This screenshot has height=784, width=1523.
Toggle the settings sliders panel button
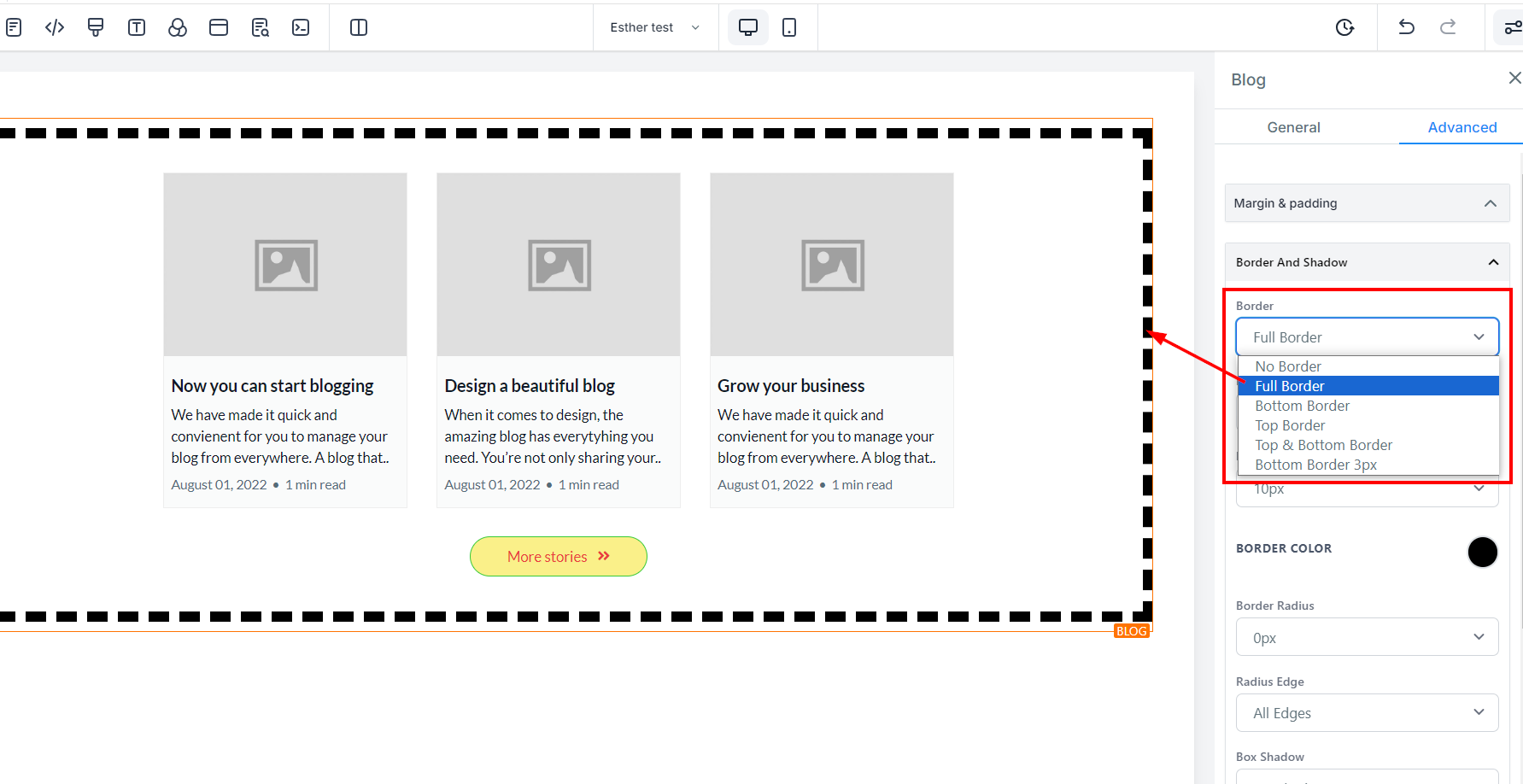click(1512, 27)
